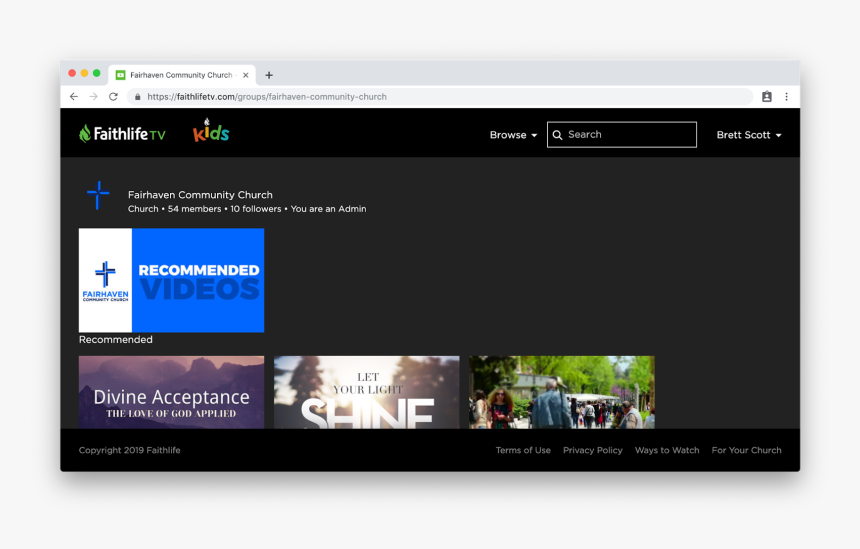Click '54 members' text
Screen dimensions: 860x549
tap(195, 209)
